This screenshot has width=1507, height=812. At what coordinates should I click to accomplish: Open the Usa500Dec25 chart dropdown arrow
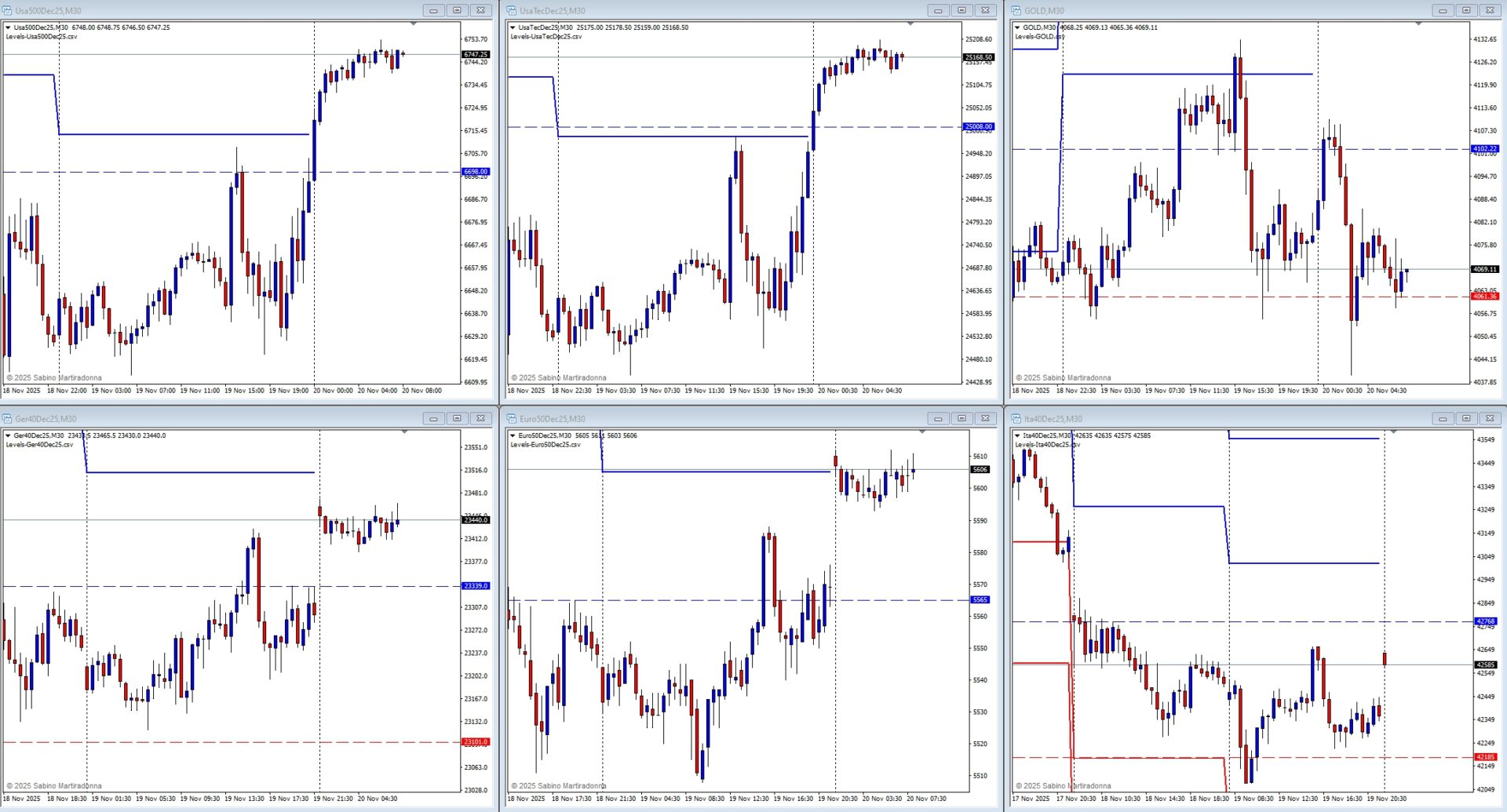click(8, 27)
